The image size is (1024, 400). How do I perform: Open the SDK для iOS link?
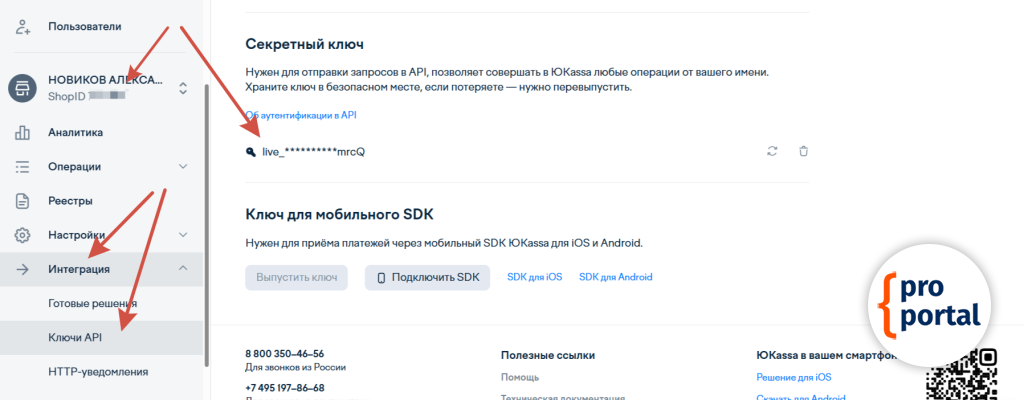534,277
